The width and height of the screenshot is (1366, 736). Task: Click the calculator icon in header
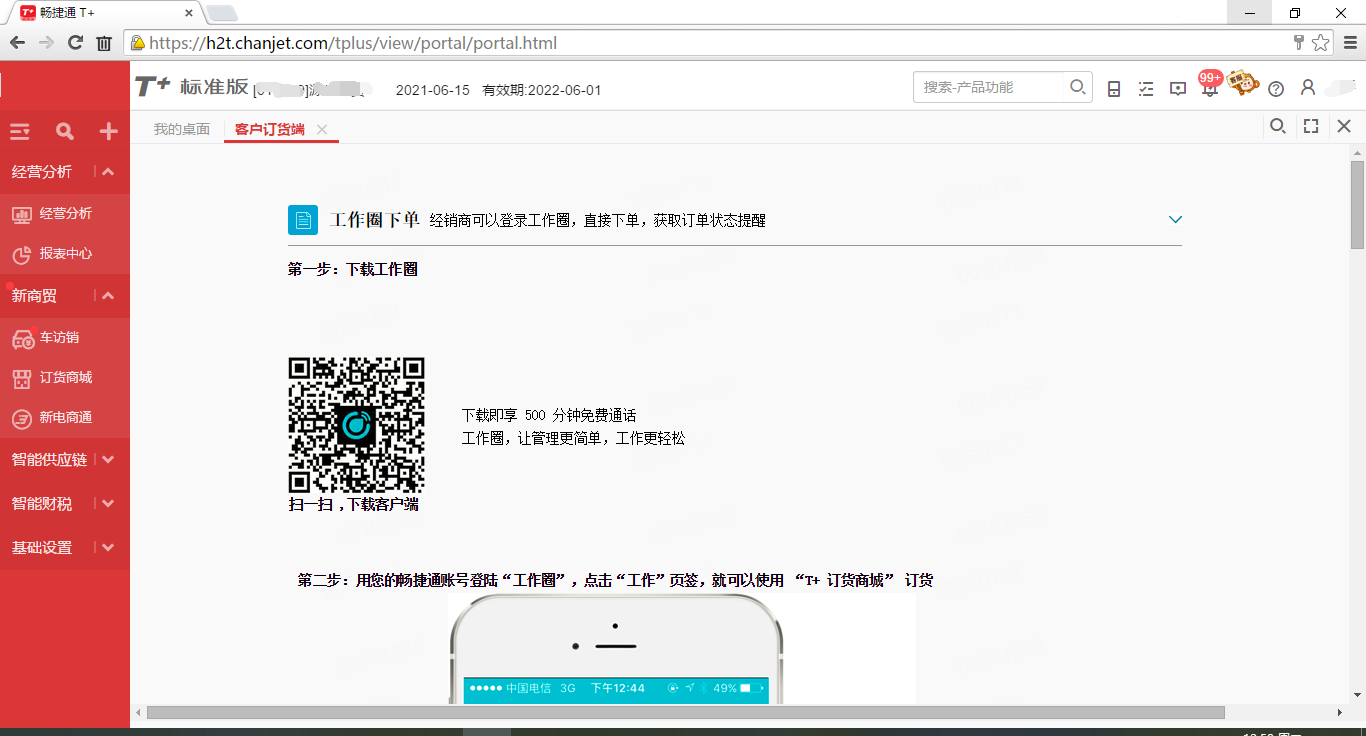(x=1114, y=88)
